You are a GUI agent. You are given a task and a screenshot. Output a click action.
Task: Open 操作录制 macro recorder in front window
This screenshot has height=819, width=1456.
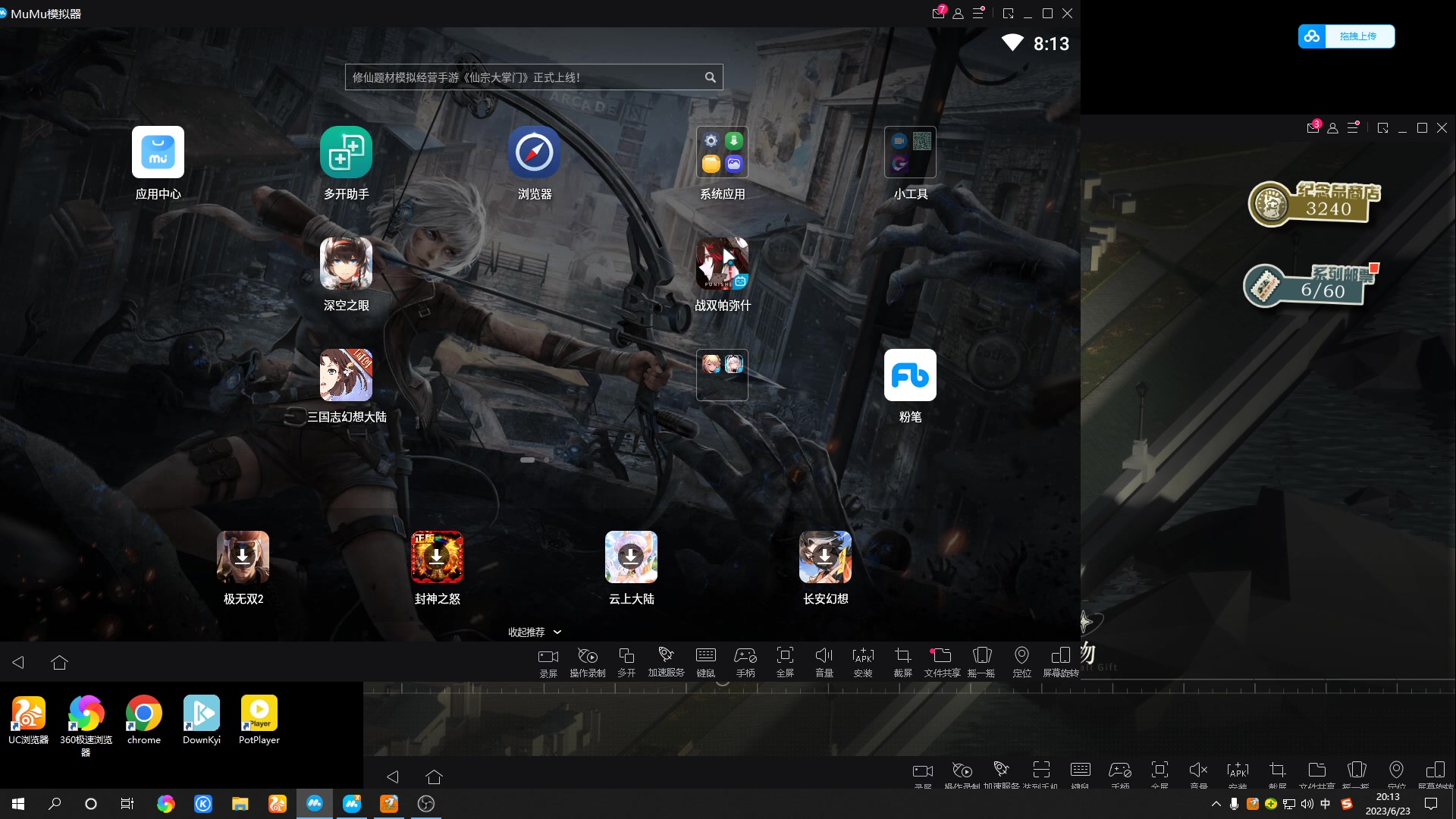click(588, 661)
